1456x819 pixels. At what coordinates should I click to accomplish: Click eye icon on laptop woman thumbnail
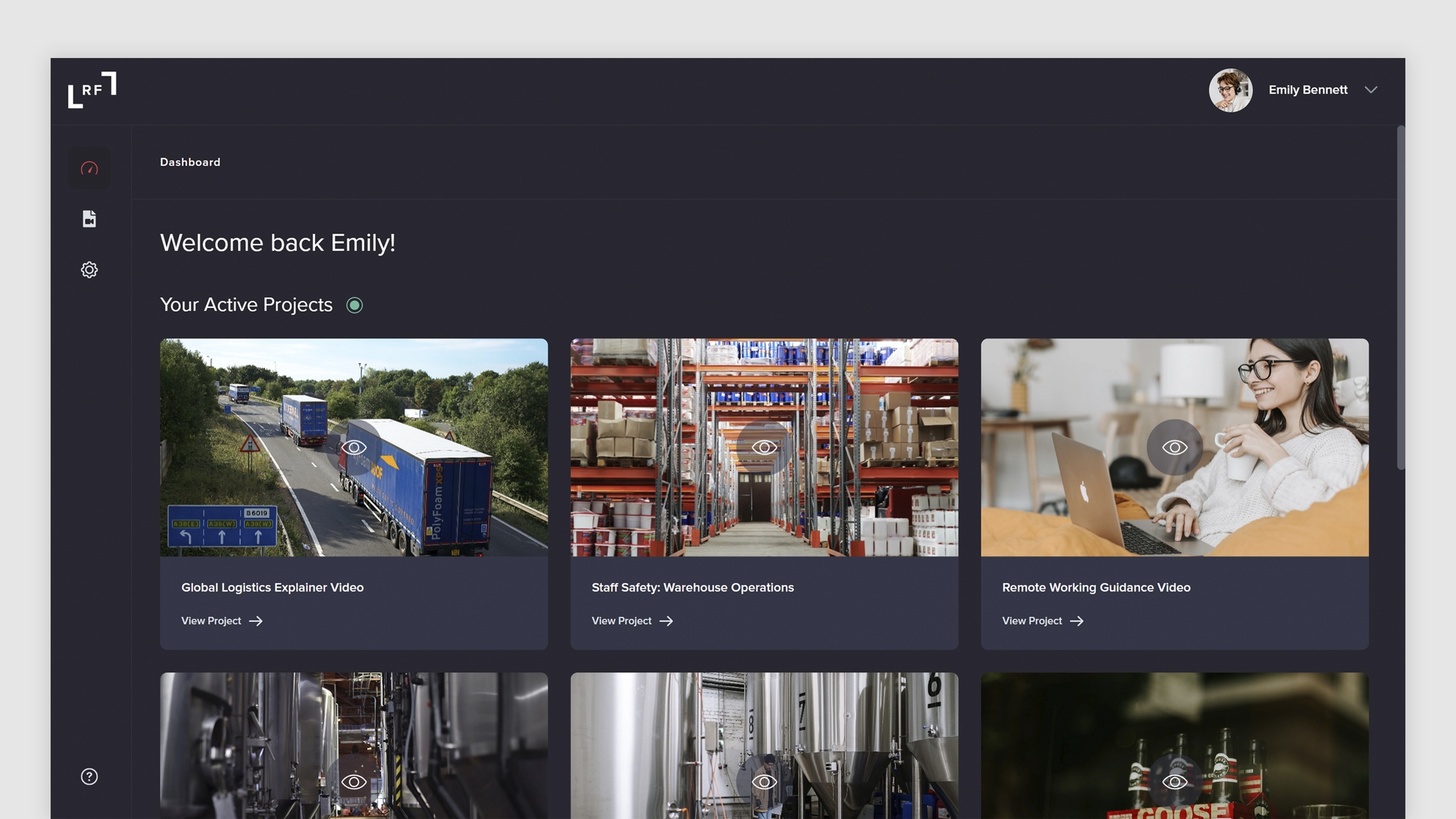coord(1174,448)
